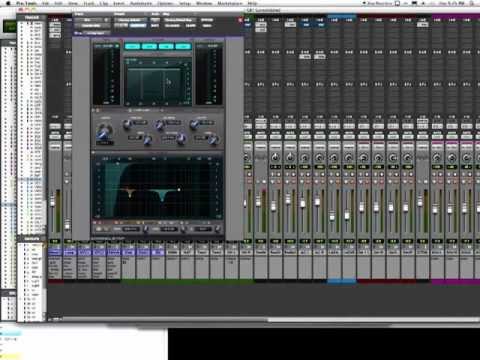Click the teal notch dip on EQ graph

click(x=162, y=196)
